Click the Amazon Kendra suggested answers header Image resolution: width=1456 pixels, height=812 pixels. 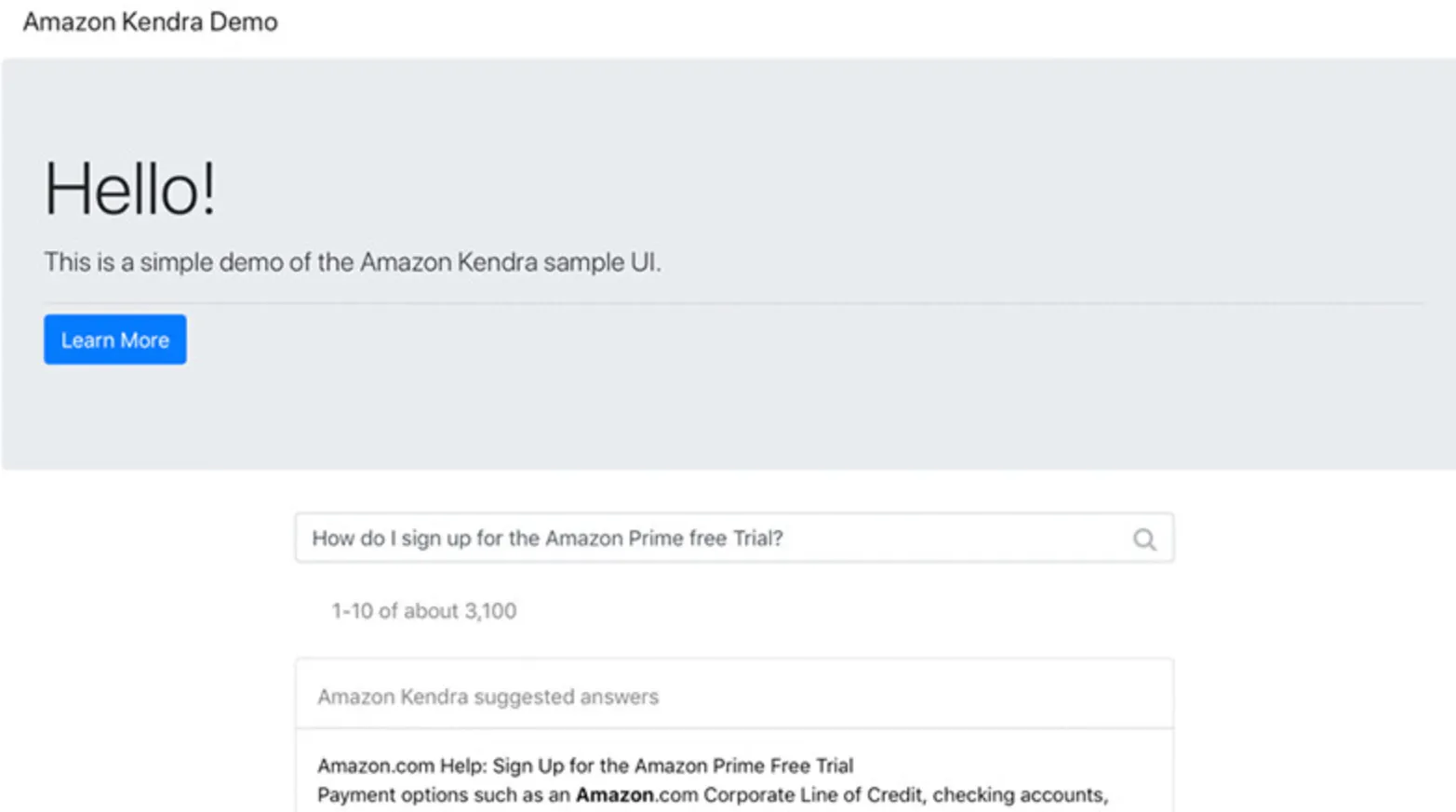click(488, 697)
